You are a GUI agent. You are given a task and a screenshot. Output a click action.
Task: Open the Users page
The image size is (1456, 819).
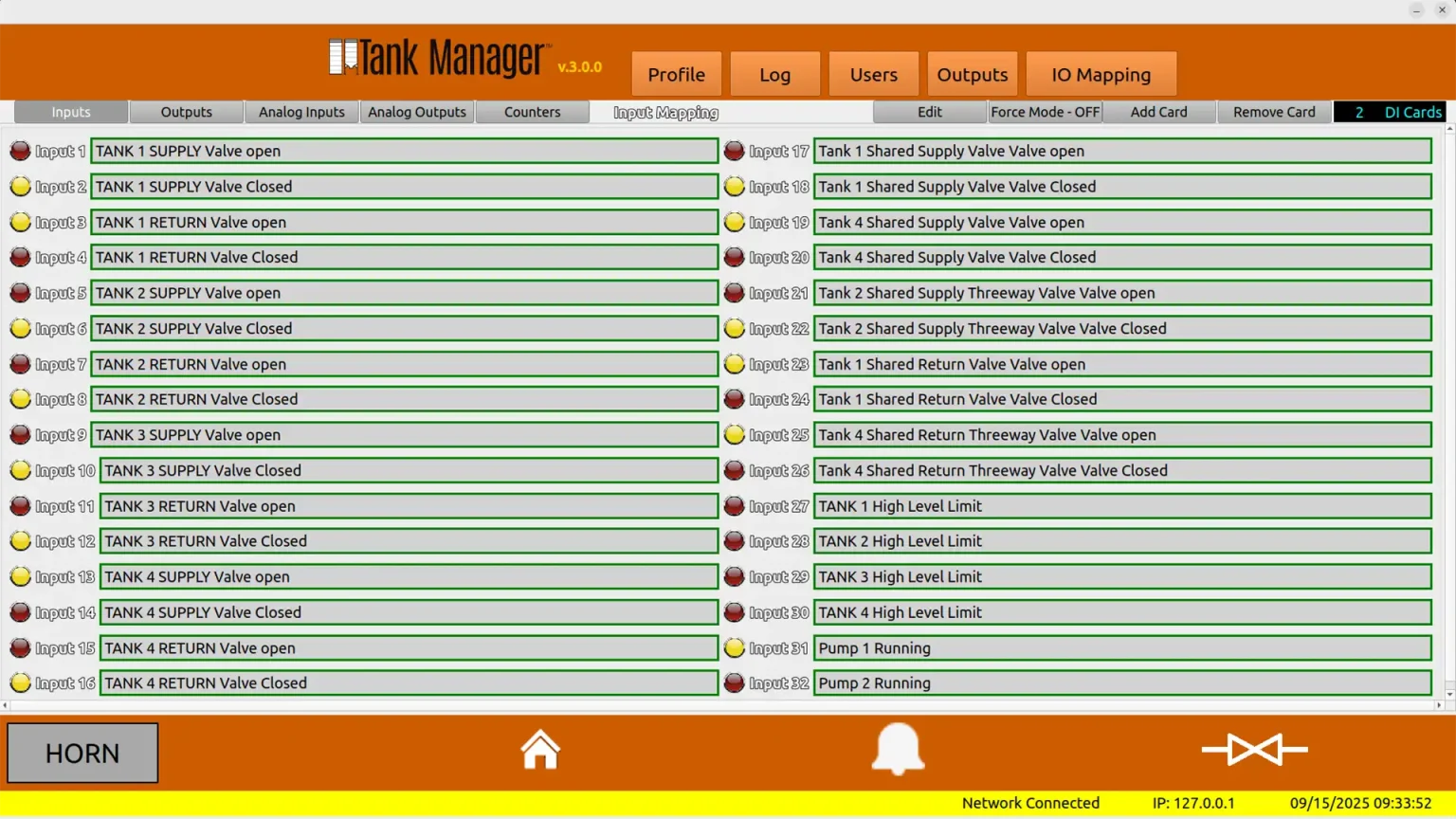coord(874,74)
